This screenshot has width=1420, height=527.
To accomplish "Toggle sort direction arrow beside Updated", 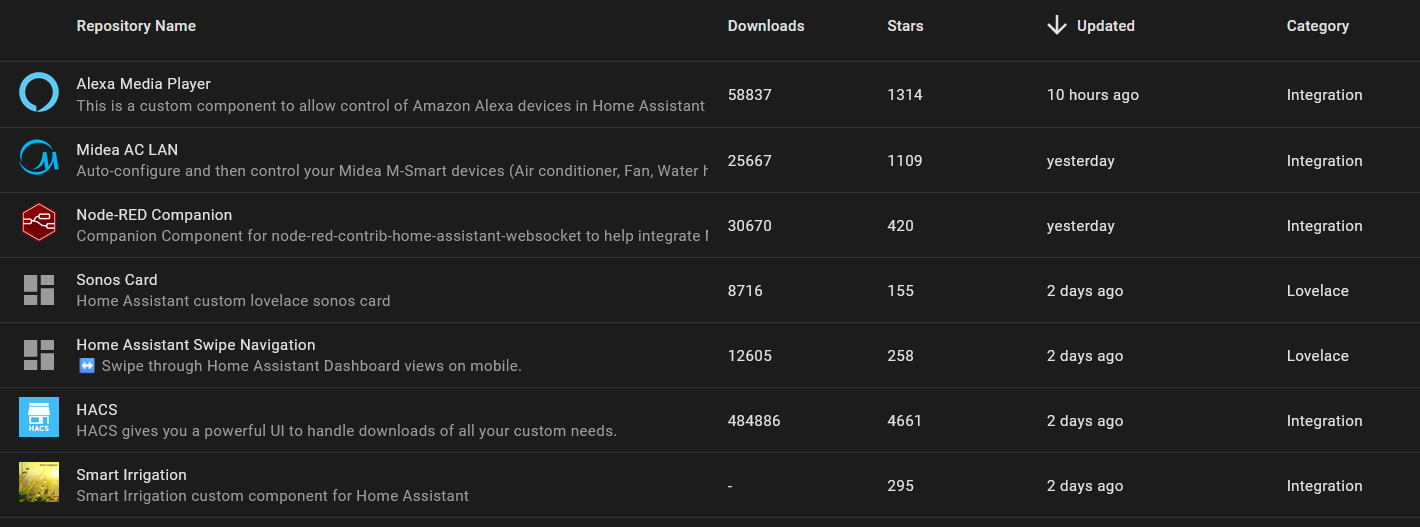I will click(x=1057, y=26).
